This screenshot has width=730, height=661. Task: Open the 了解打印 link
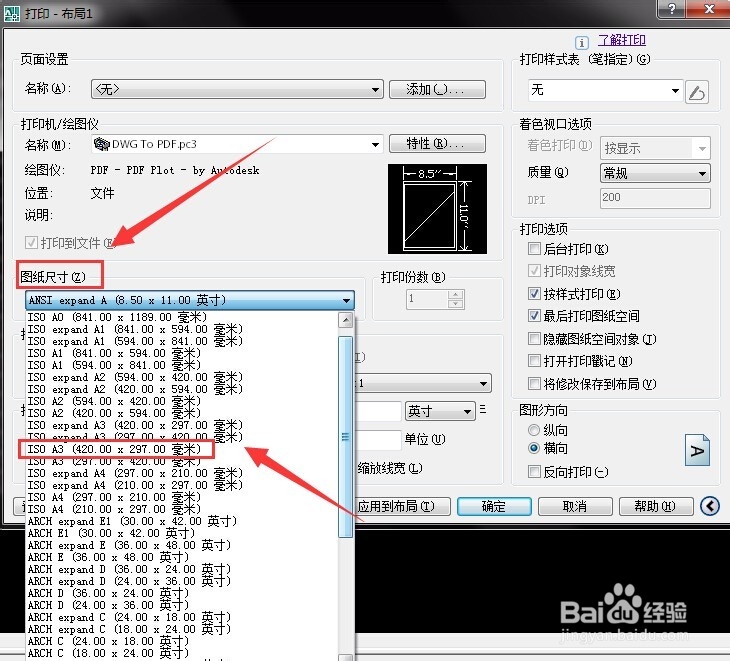(x=622, y=40)
